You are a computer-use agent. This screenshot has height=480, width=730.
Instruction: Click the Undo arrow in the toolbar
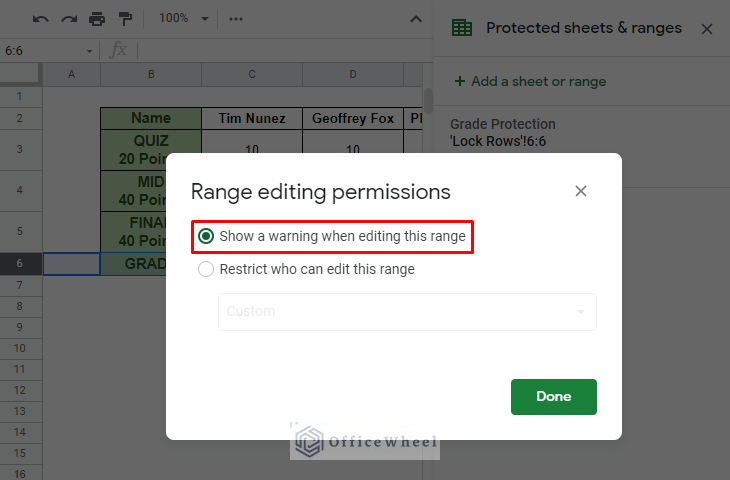(41, 19)
